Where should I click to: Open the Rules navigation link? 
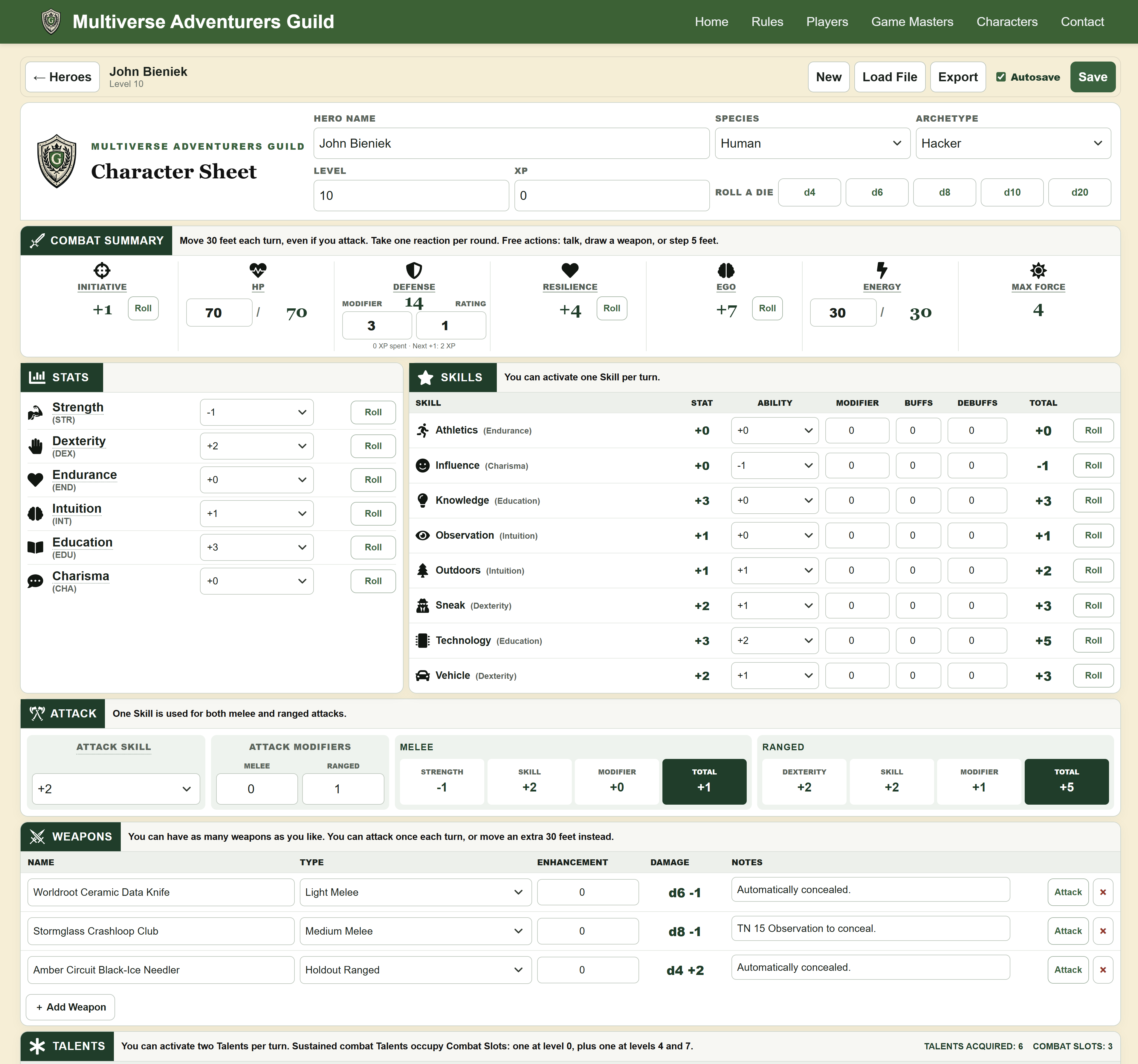(767, 22)
